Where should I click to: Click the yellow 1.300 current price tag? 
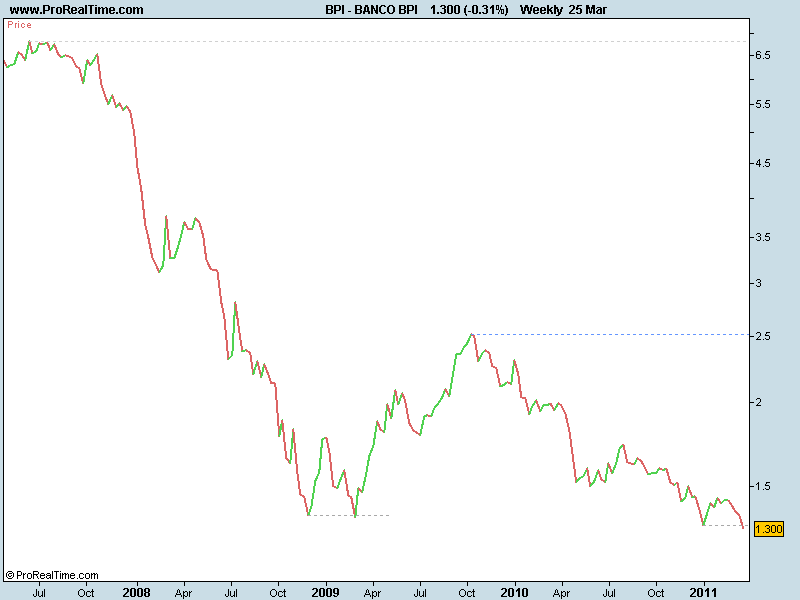[768, 529]
